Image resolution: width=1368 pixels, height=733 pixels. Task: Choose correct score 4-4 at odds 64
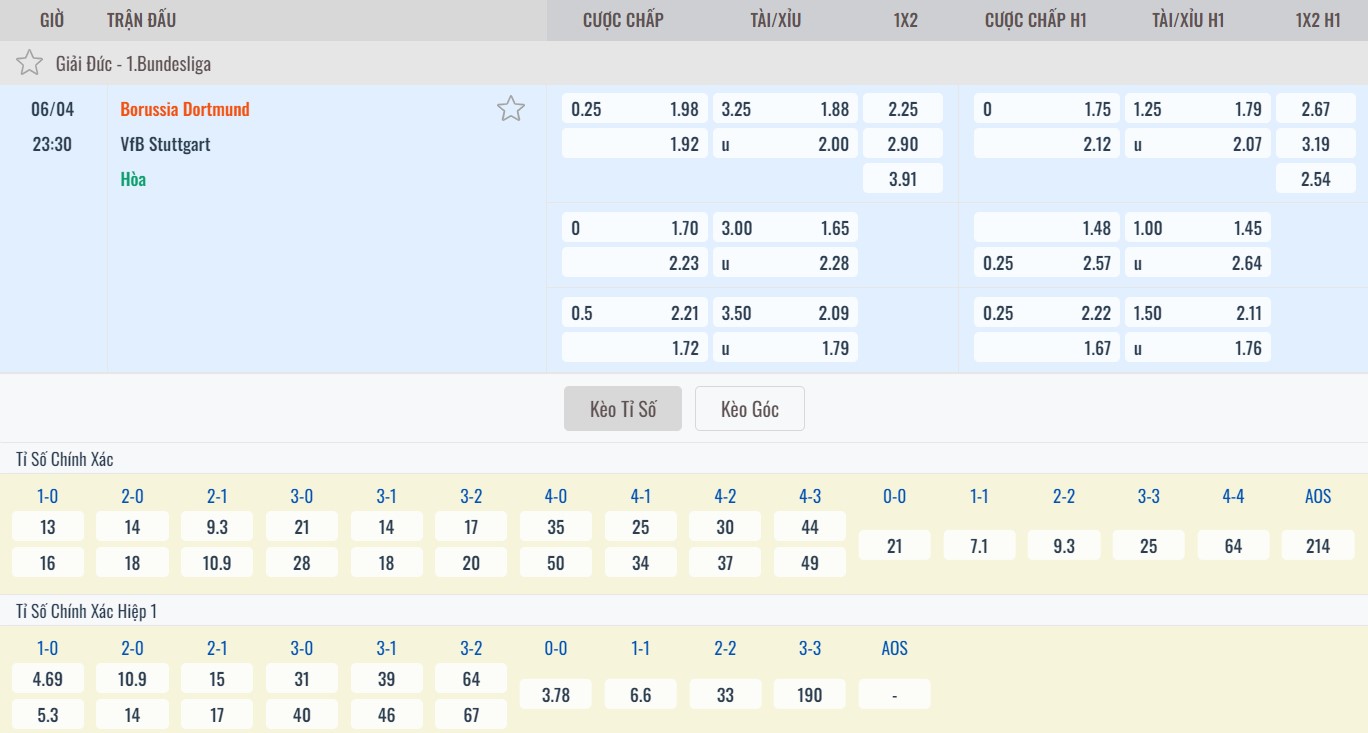click(x=1233, y=545)
